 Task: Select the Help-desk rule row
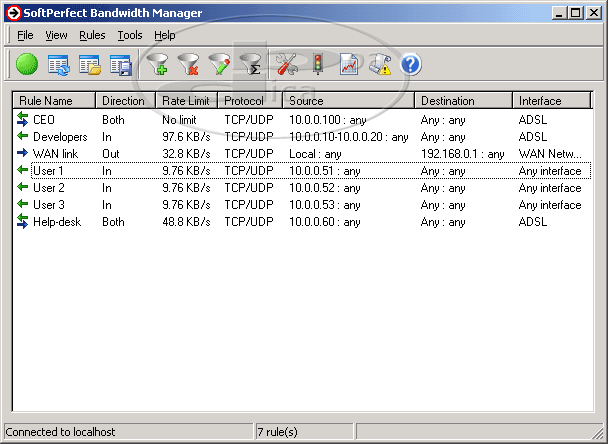click(57, 222)
